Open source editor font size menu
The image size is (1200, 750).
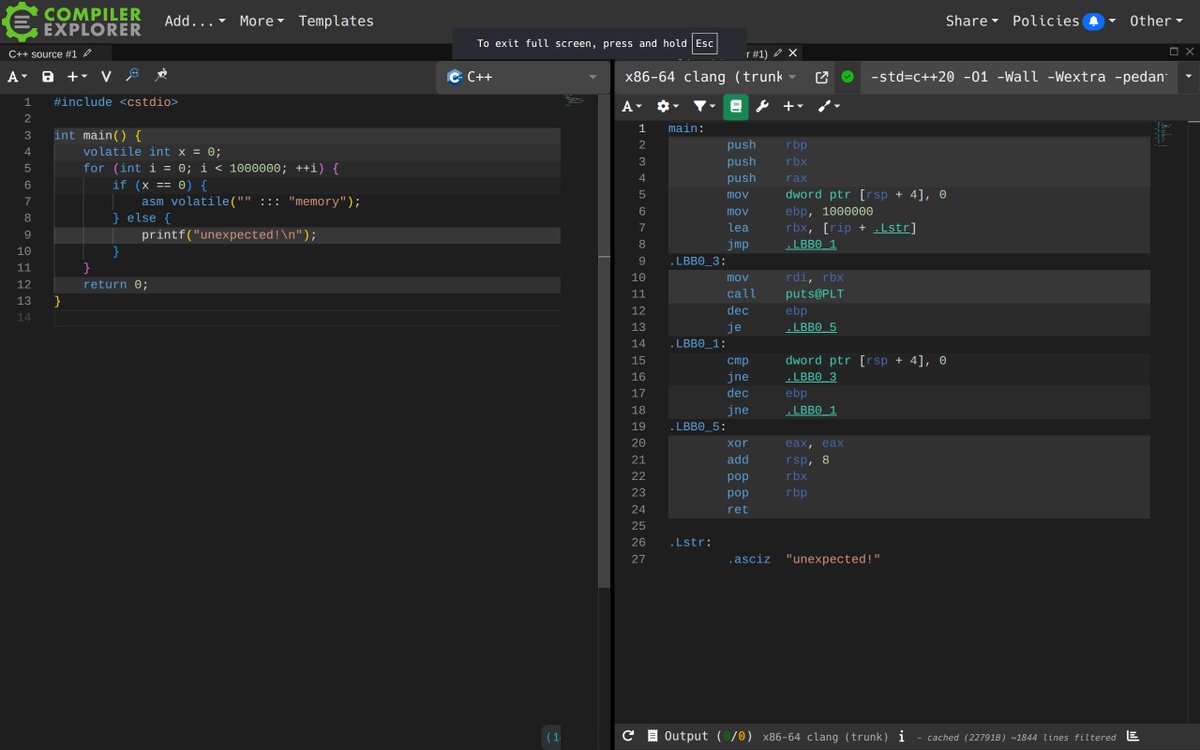tap(17, 77)
